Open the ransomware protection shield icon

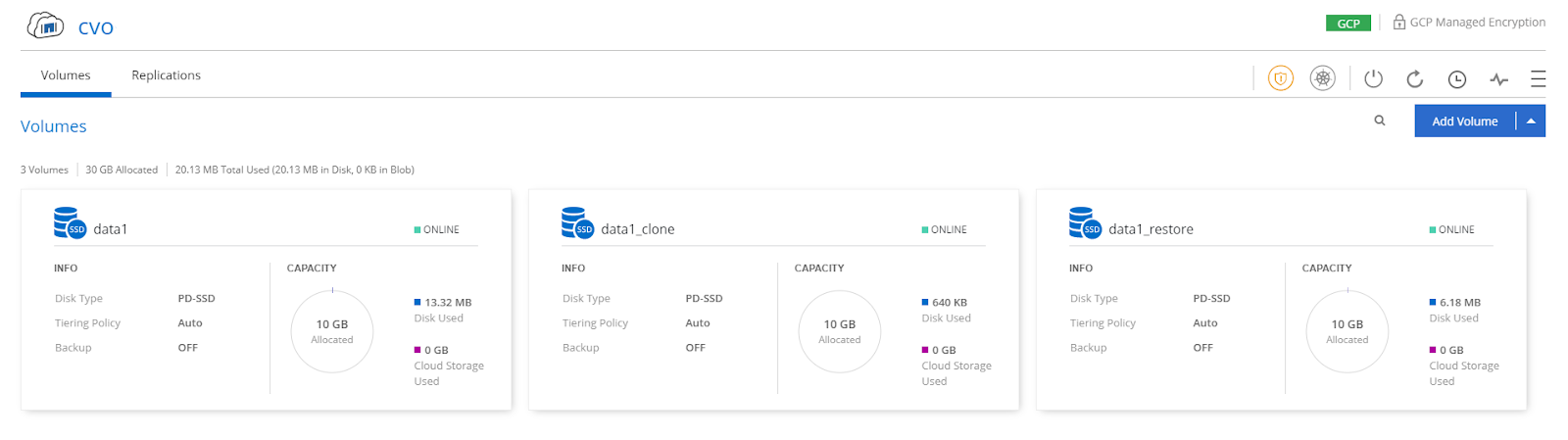click(1280, 78)
